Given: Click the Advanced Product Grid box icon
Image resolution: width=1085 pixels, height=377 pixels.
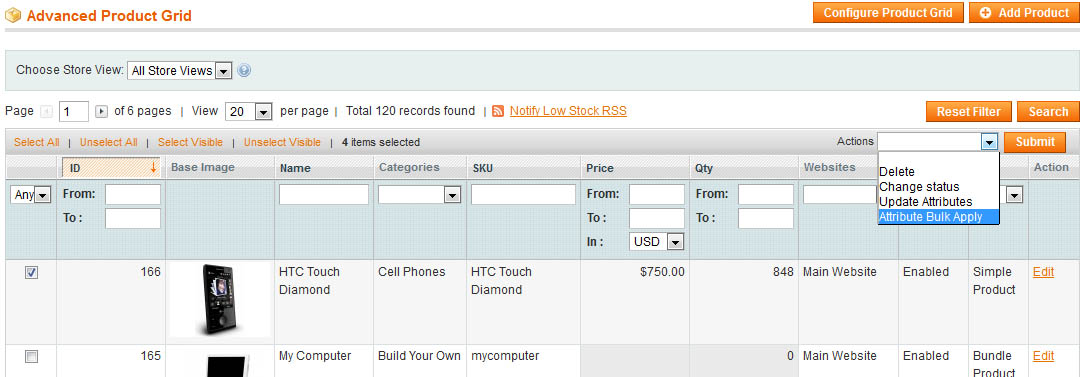Looking at the screenshot, I should click(13, 15).
